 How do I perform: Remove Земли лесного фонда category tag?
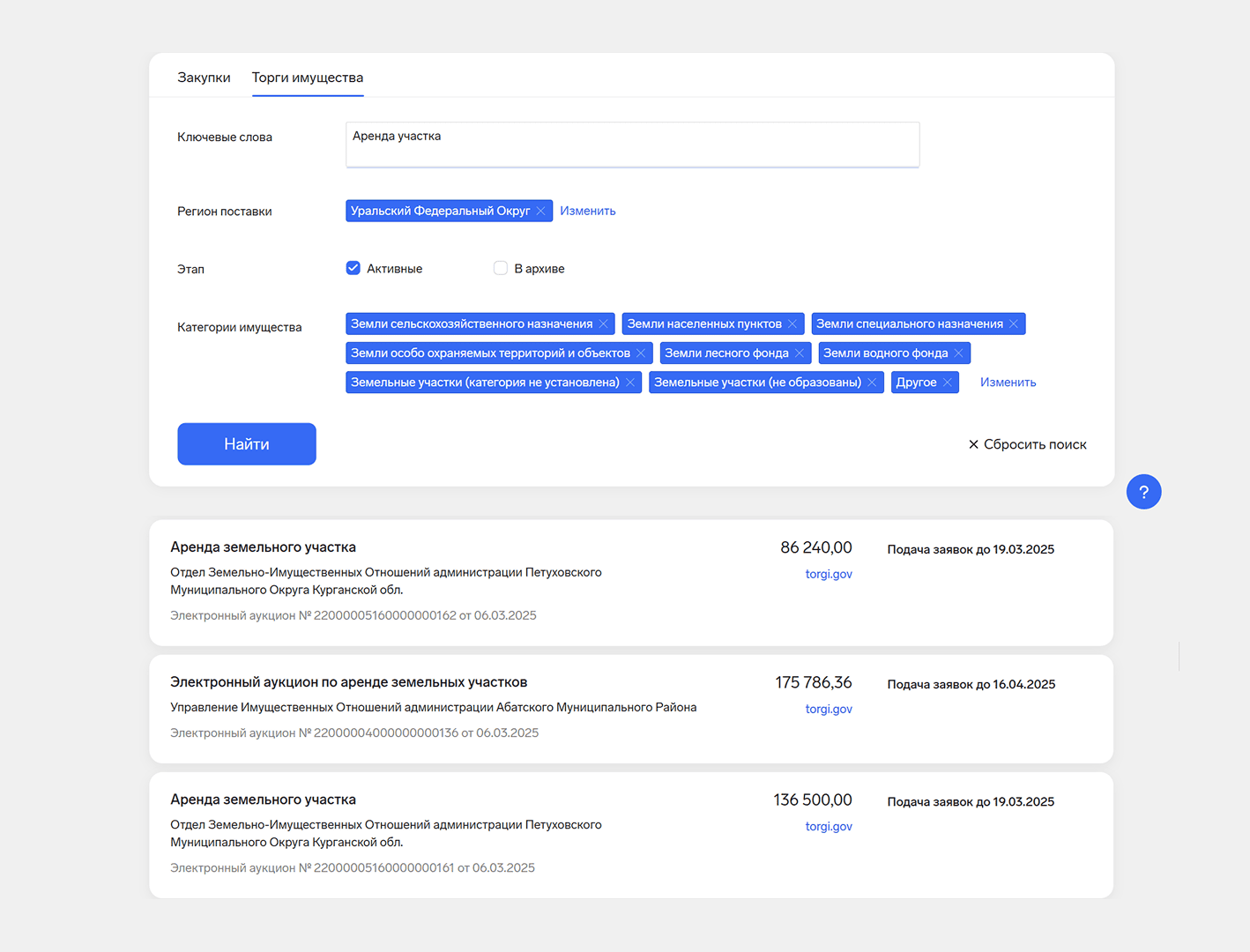coord(800,353)
